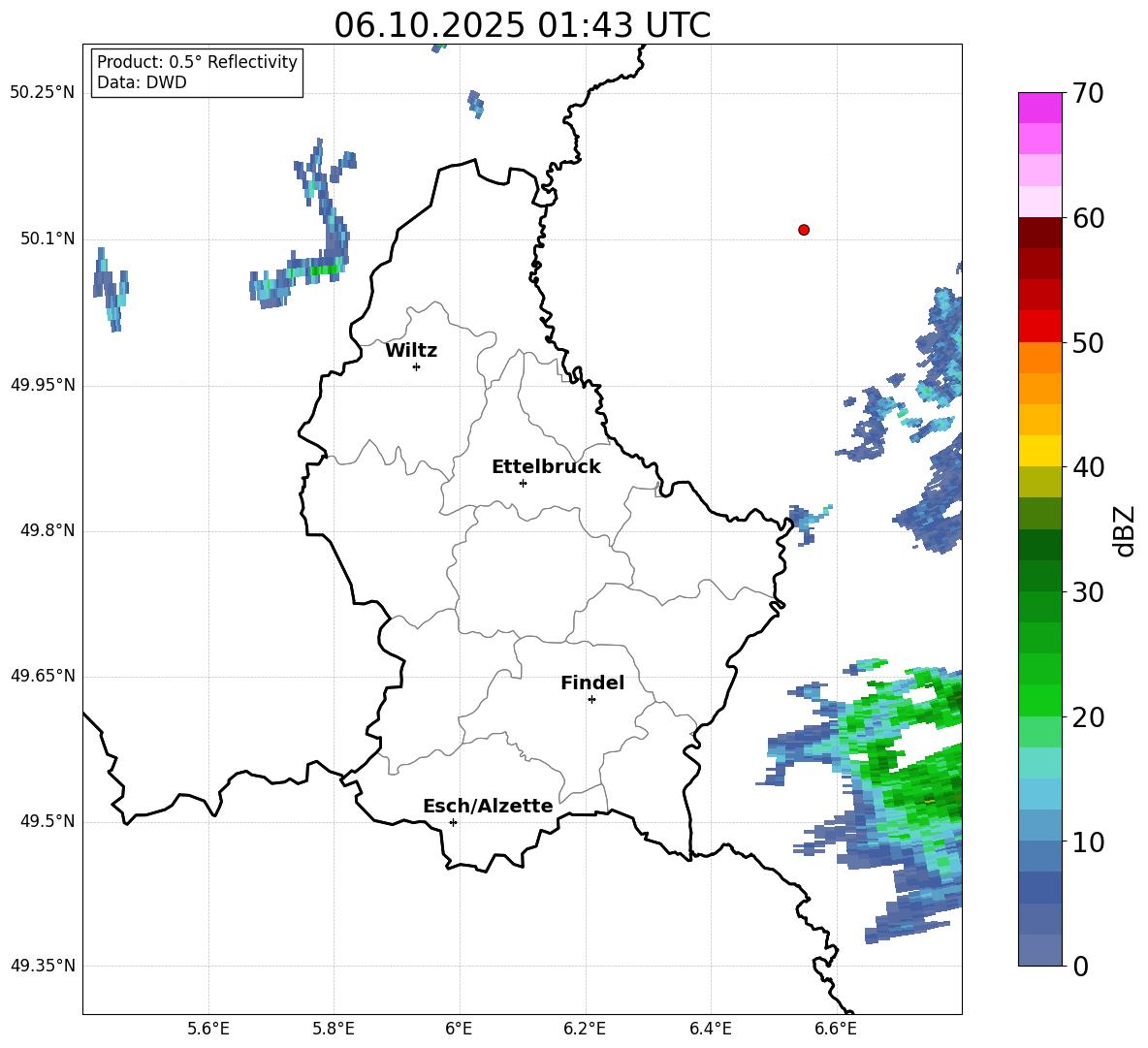This screenshot has height=1048, width=1148.
Task: Click the 'Product: 0.5° Reflectivity' legend text
Action: 197,62
